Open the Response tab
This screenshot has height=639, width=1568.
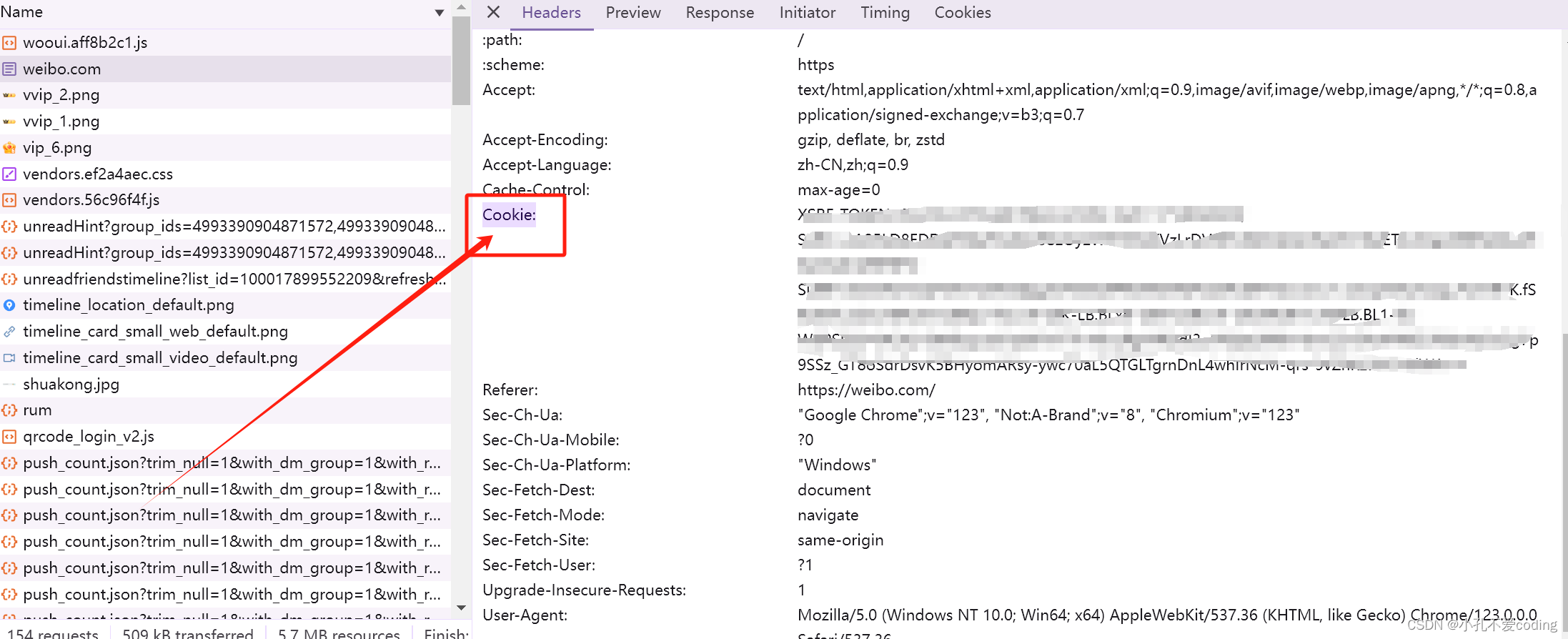tap(720, 13)
